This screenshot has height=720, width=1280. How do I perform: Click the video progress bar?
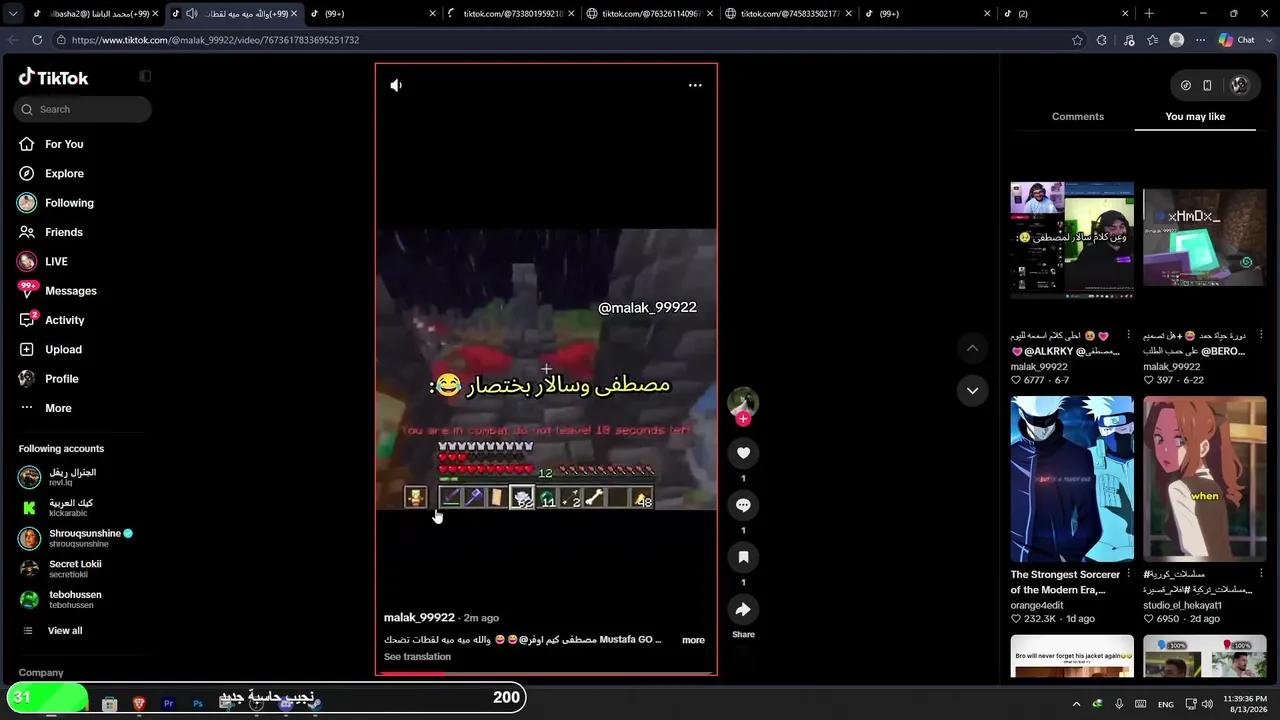tap(546, 673)
